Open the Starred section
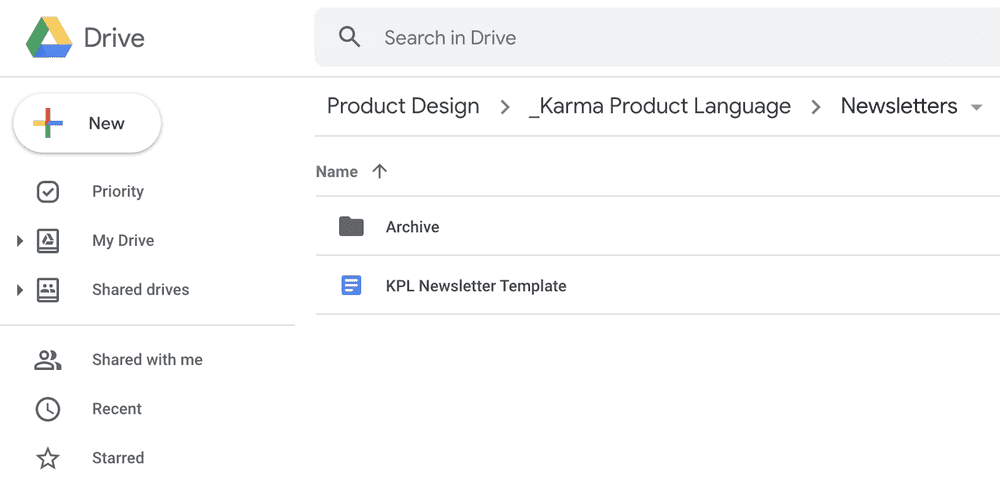 coord(118,458)
